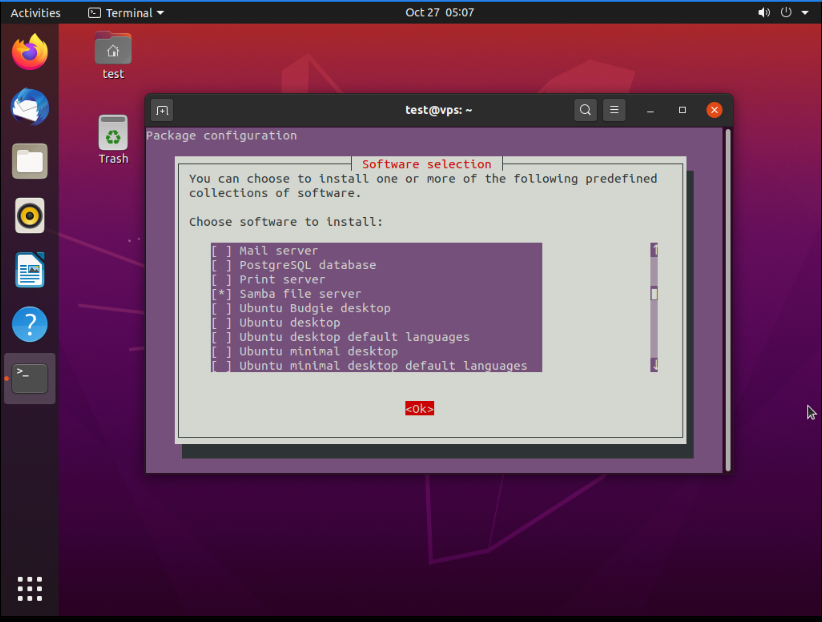Launch LibreOffice Writer from the dock
The width and height of the screenshot is (822, 622).
(30, 270)
